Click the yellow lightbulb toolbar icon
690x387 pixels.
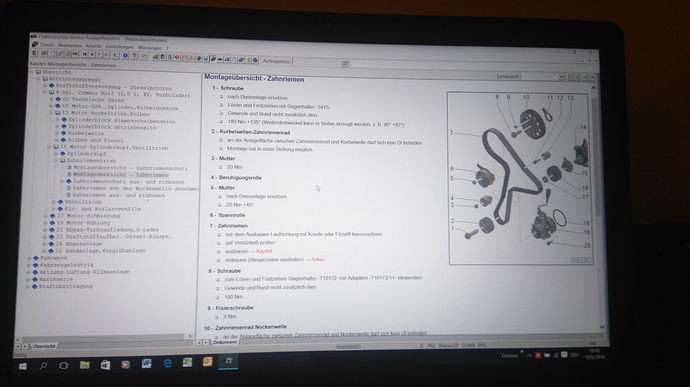(x=134, y=55)
